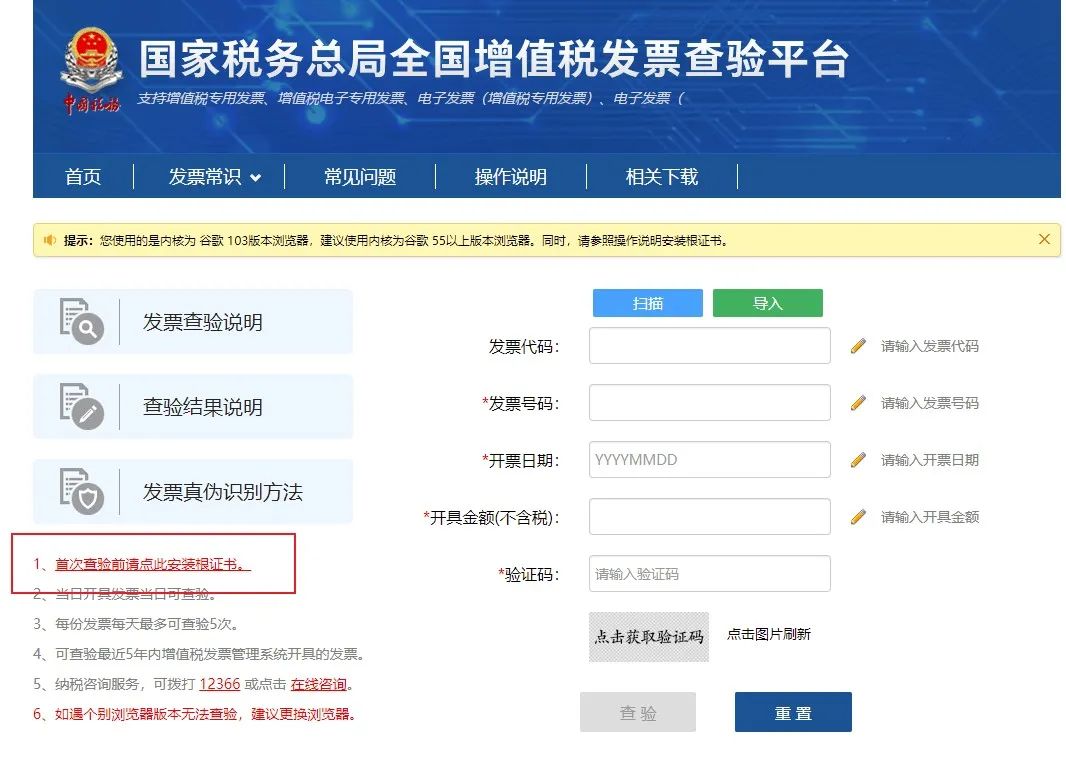This screenshot has height=762, width=1066.
Task: Open the 发票真伪识别方法 panel
Action: coord(193,491)
